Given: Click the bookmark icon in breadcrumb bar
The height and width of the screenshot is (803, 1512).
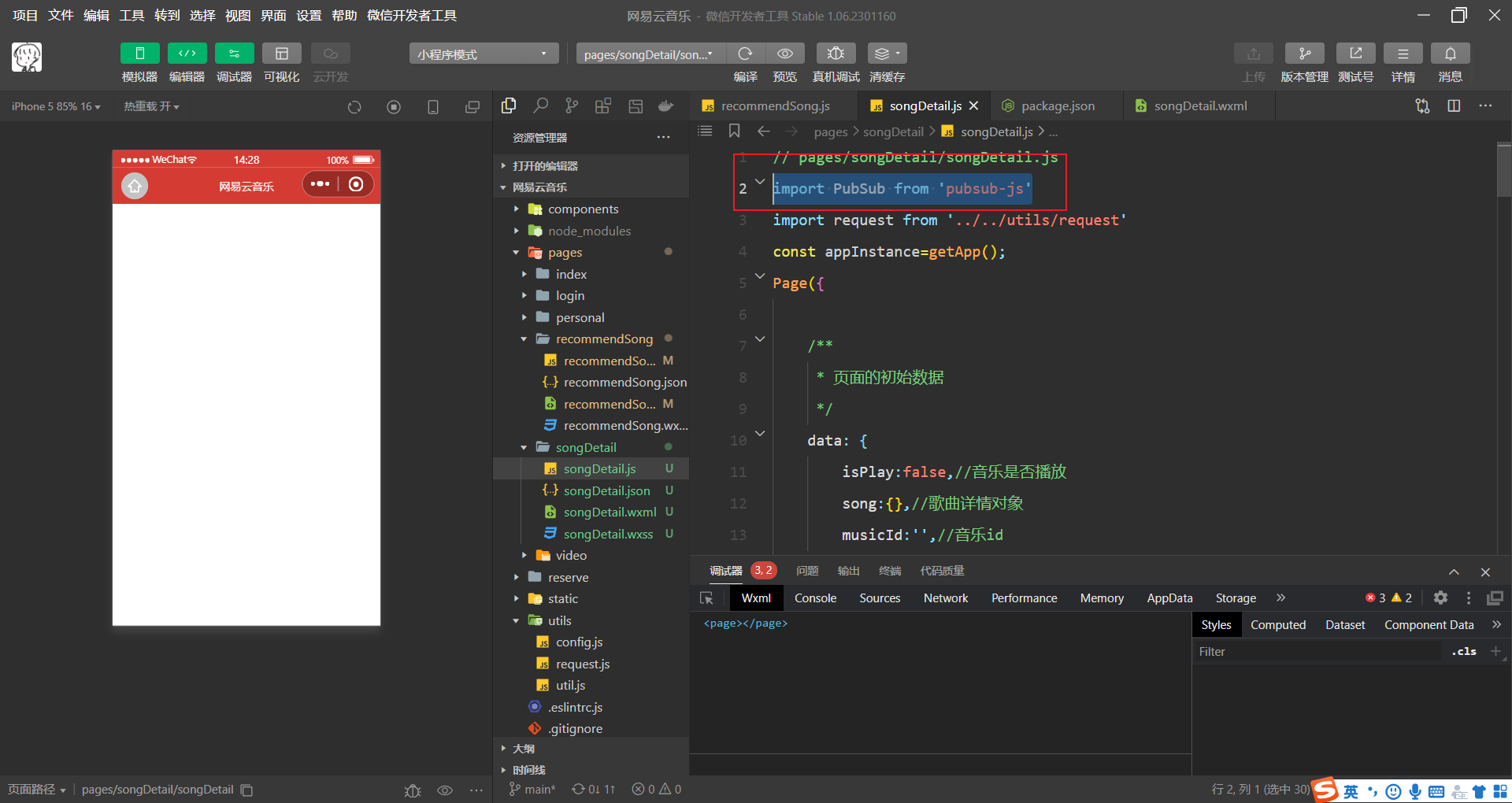Looking at the screenshot, I should point(734,131).
